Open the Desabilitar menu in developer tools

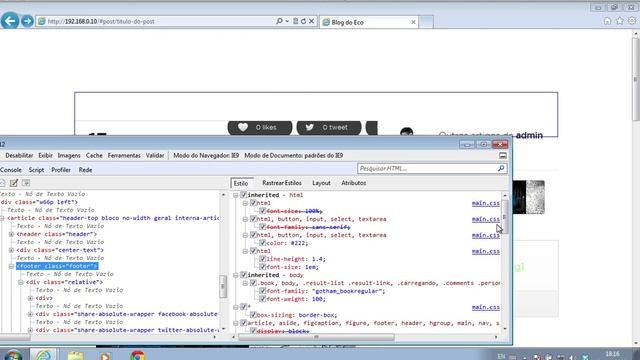pyautogui.click(x=19, y=156)
